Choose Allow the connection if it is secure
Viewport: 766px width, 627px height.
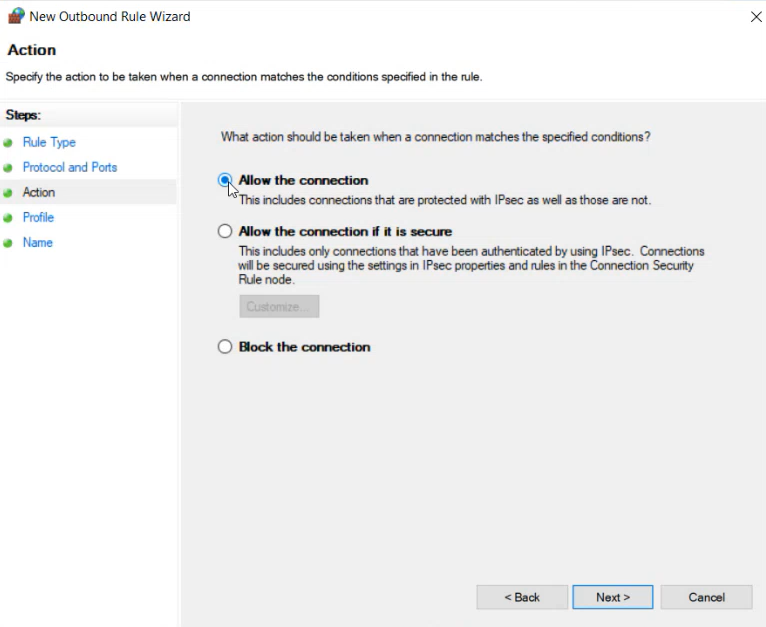225,231
